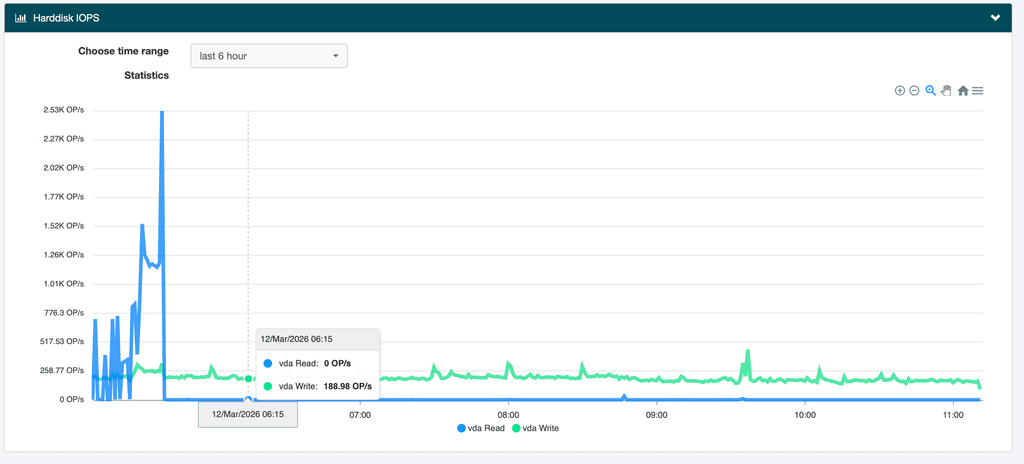
Task: Click the Harddisk IOPS panel title
Action: point(66,18)
